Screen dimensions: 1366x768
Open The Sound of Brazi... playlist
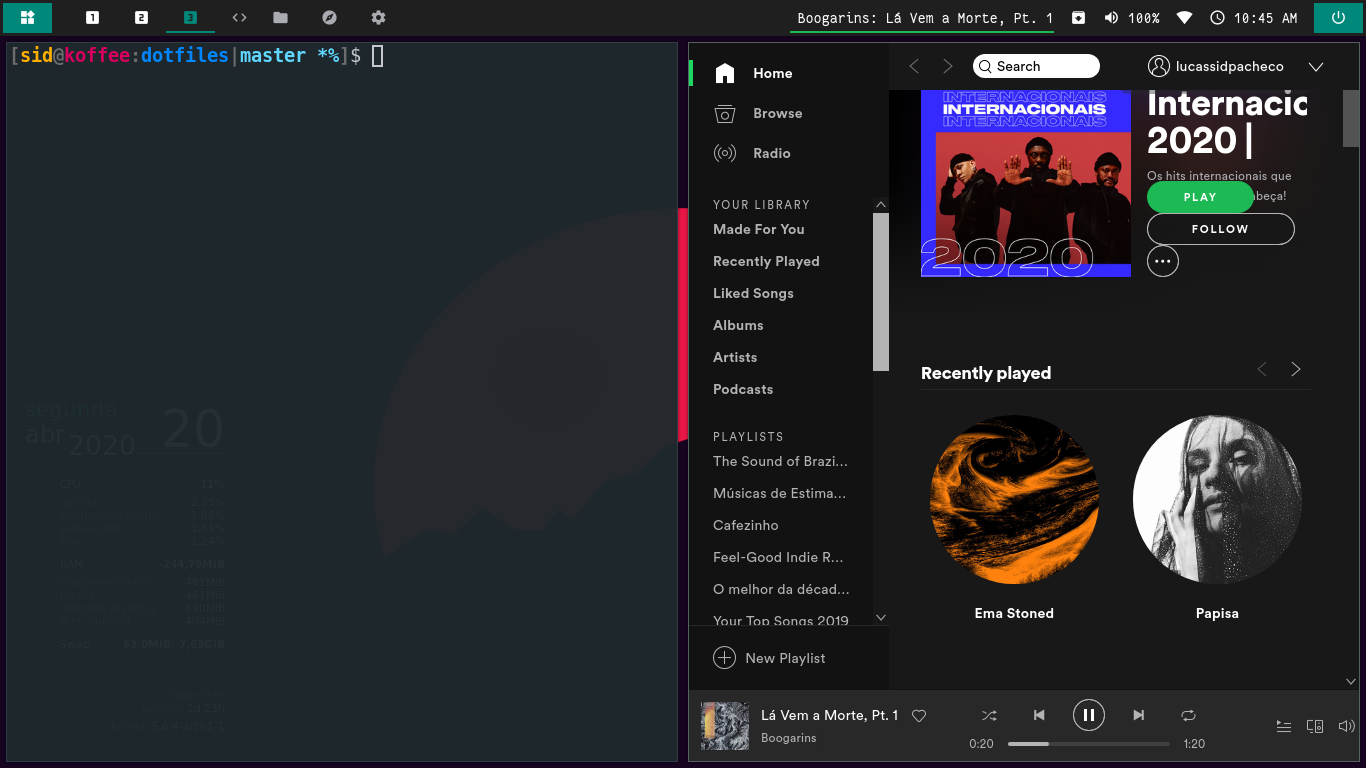click(x=780, y=461)
